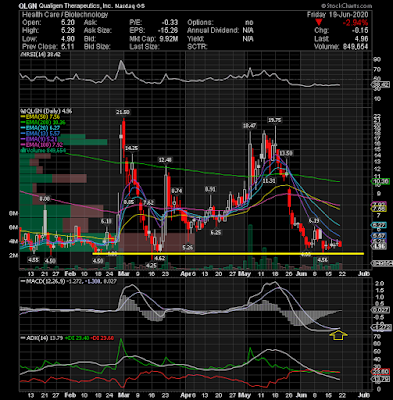The height and width of the screenshot is (400, 393).
Task: Click the red -DI value in ADX legend
Action: click(101, 338)
